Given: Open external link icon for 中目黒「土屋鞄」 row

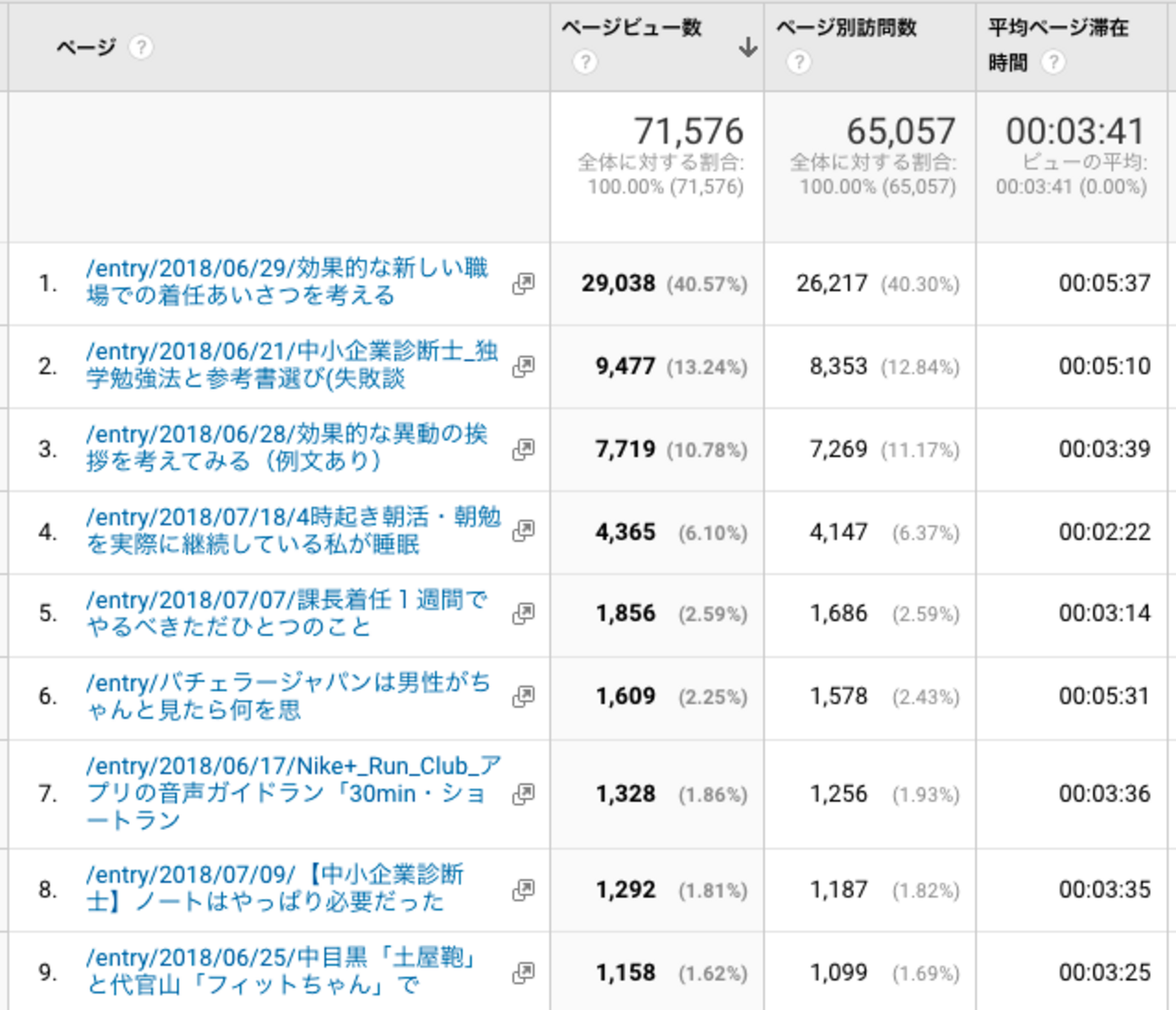Looking at the screenshot, I should click(x=523, y=973).
